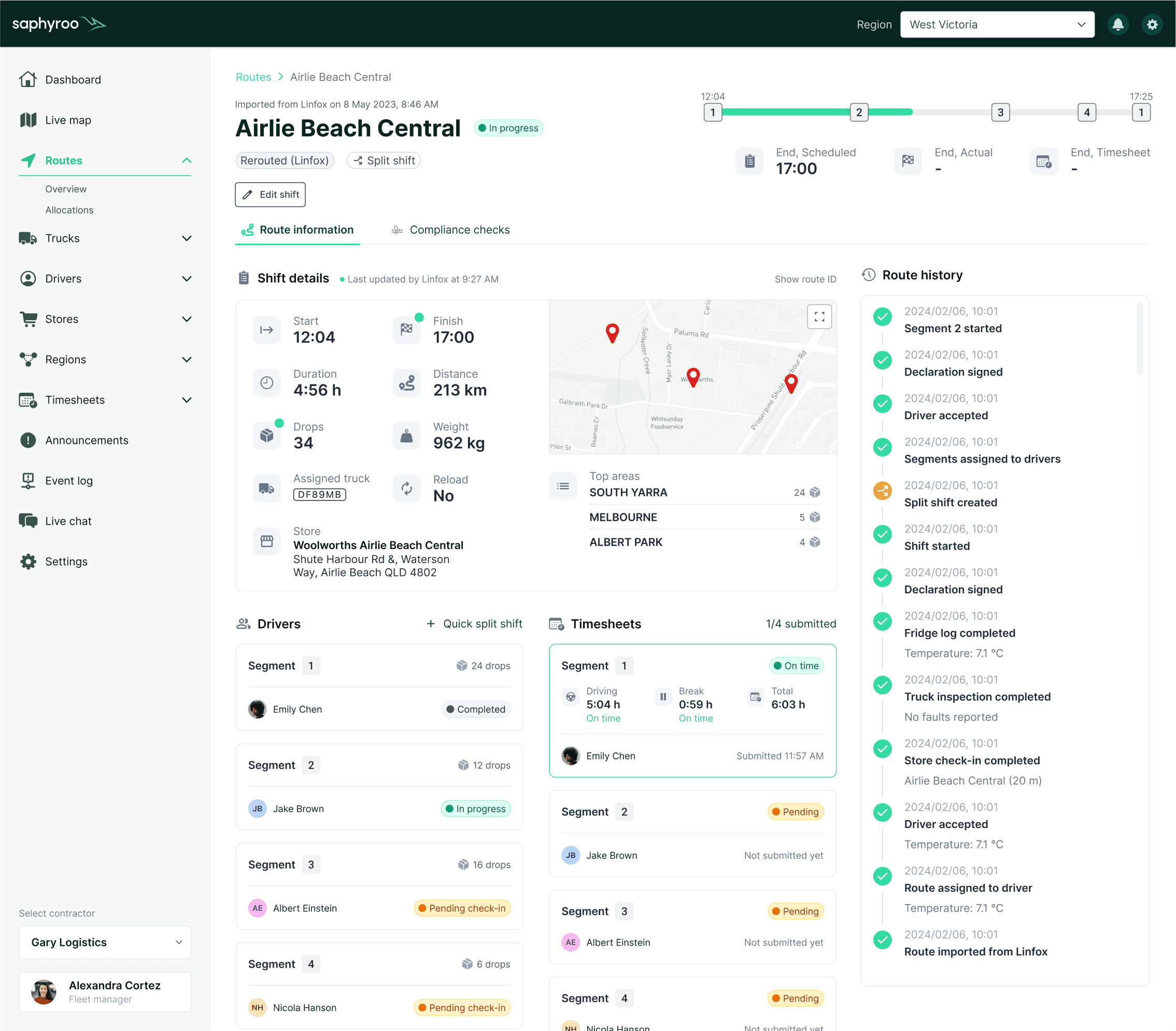Click the End, Scheduled clipboard icon
Image resolution: width=1176 pixels, height=1031 pixels.
point(749,161)
